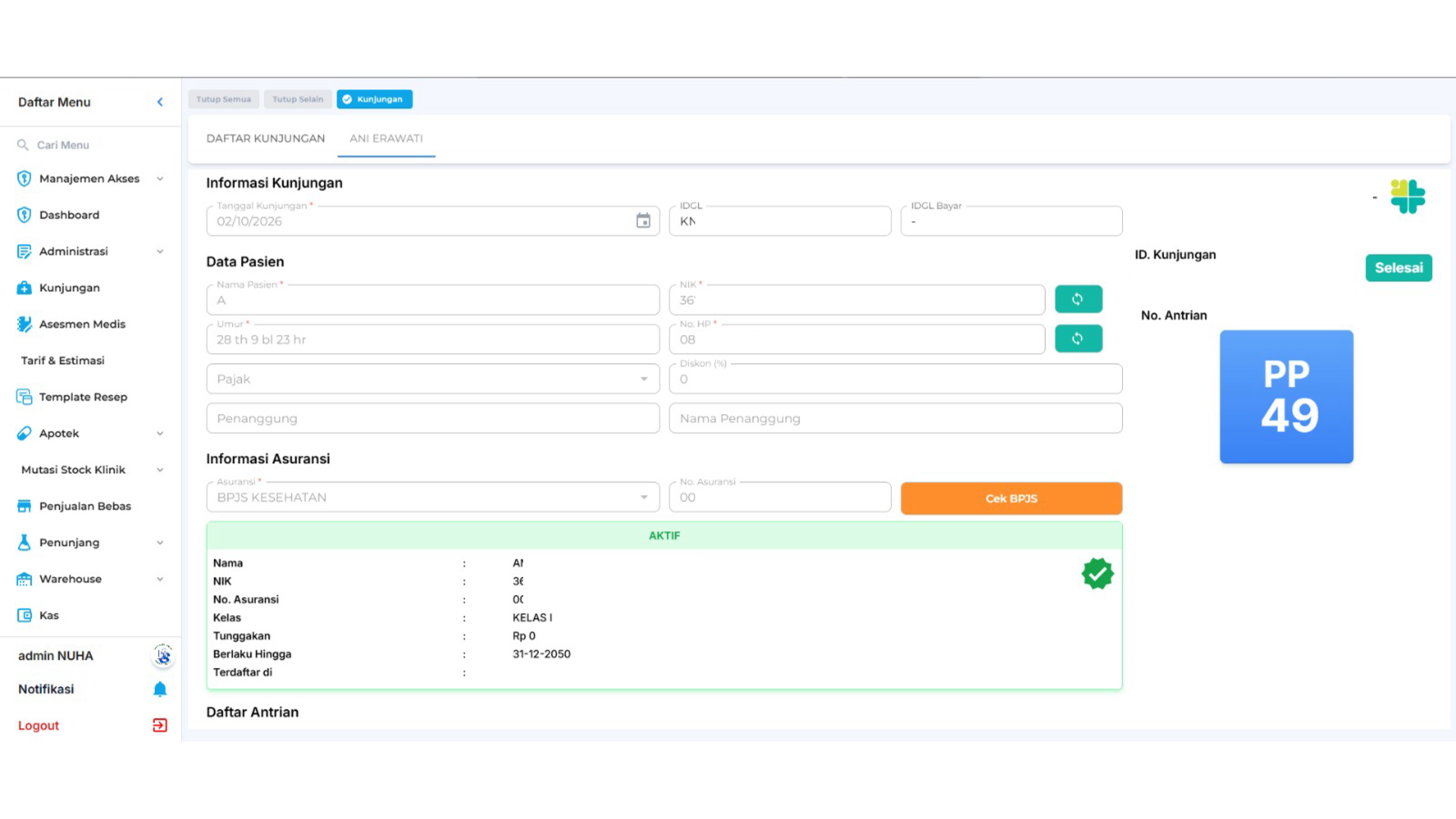Click the Penunjang flask icon
This screenshot has width=1456, height=819.
[25, 542]
